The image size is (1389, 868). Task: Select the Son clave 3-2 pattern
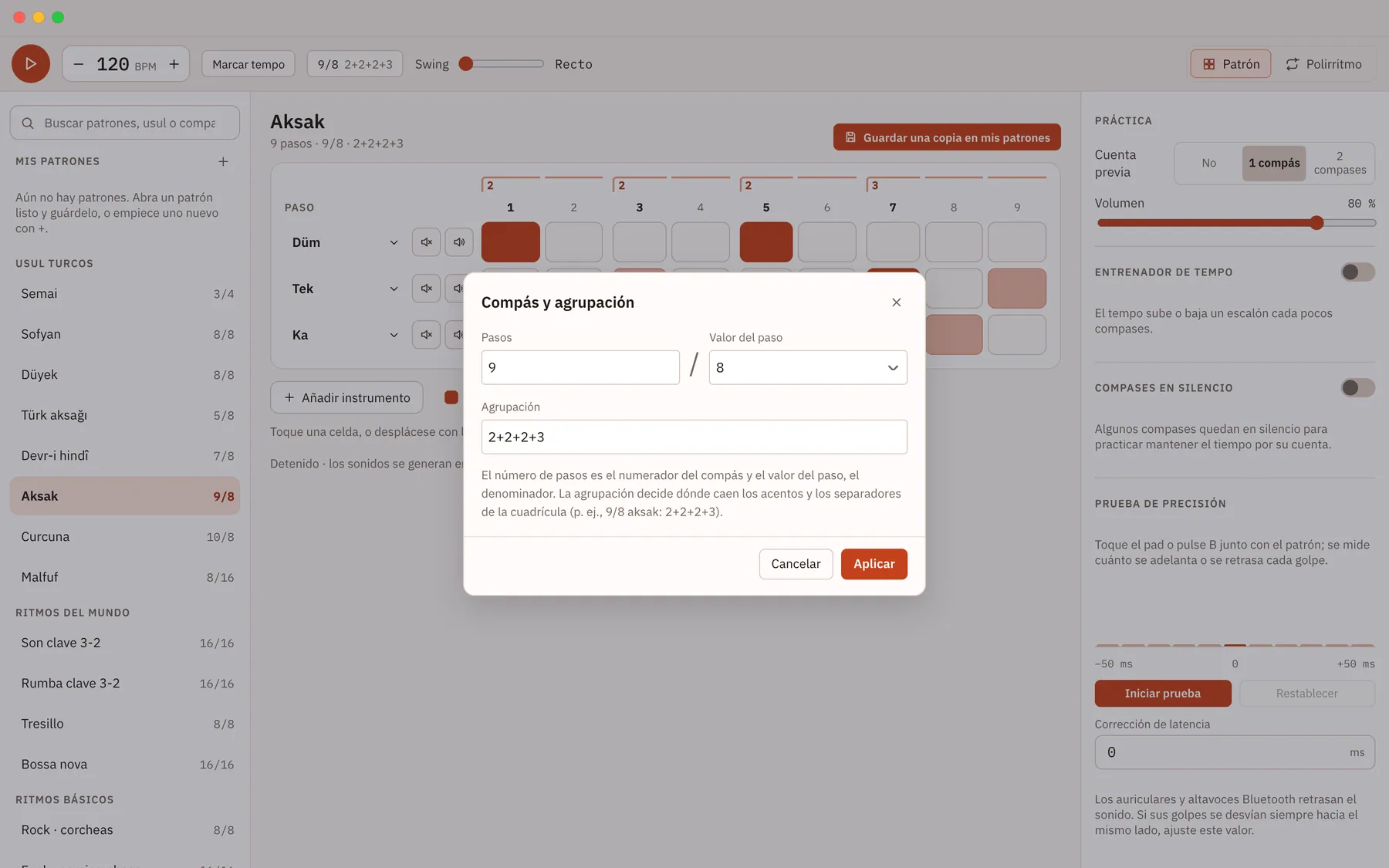click(x=125, y=643)
